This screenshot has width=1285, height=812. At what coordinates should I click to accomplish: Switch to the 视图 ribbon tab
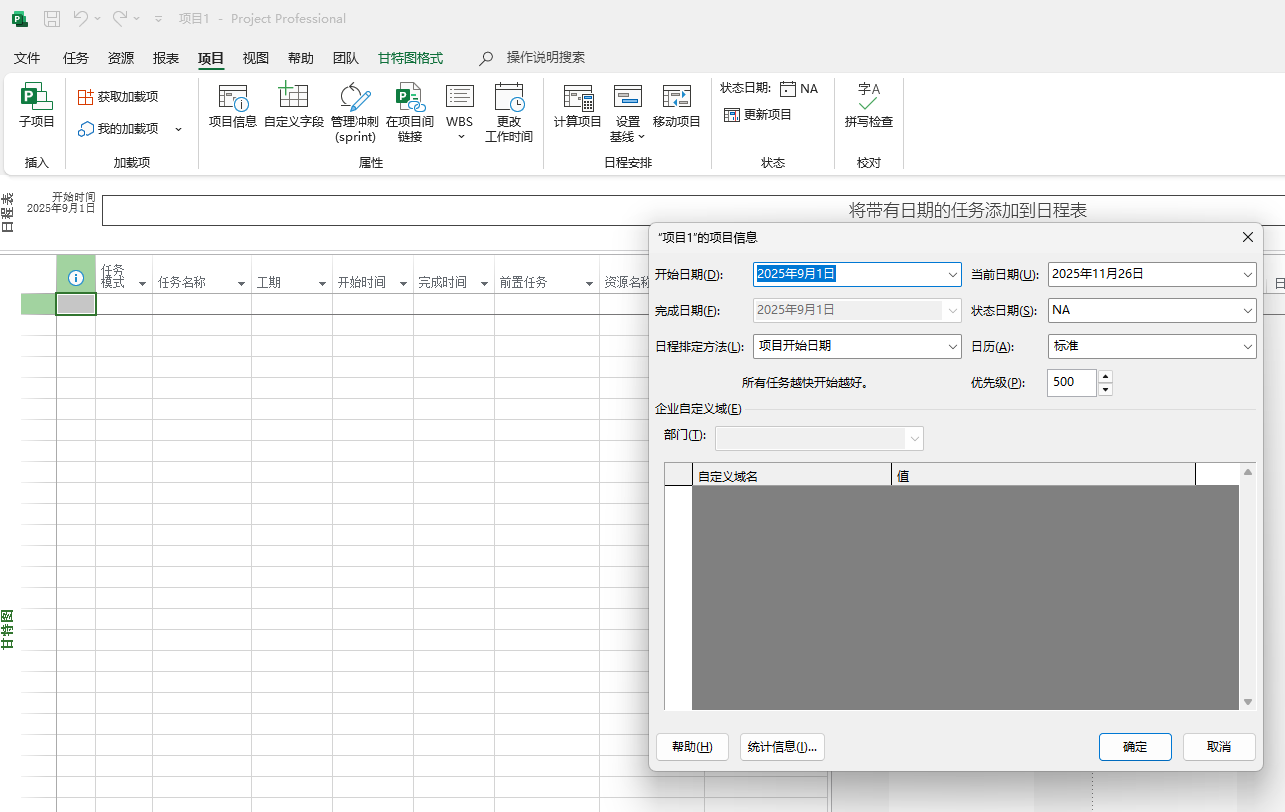256,58
